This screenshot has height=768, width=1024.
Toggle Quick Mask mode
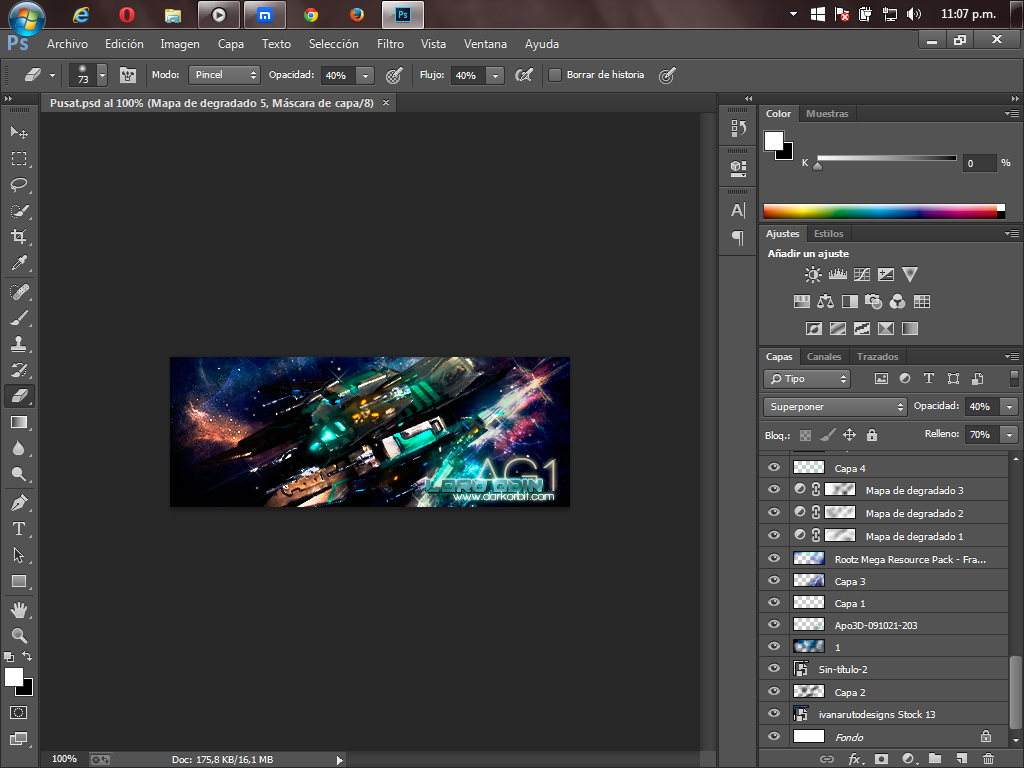pyautogui.click(x=18, y=712)
